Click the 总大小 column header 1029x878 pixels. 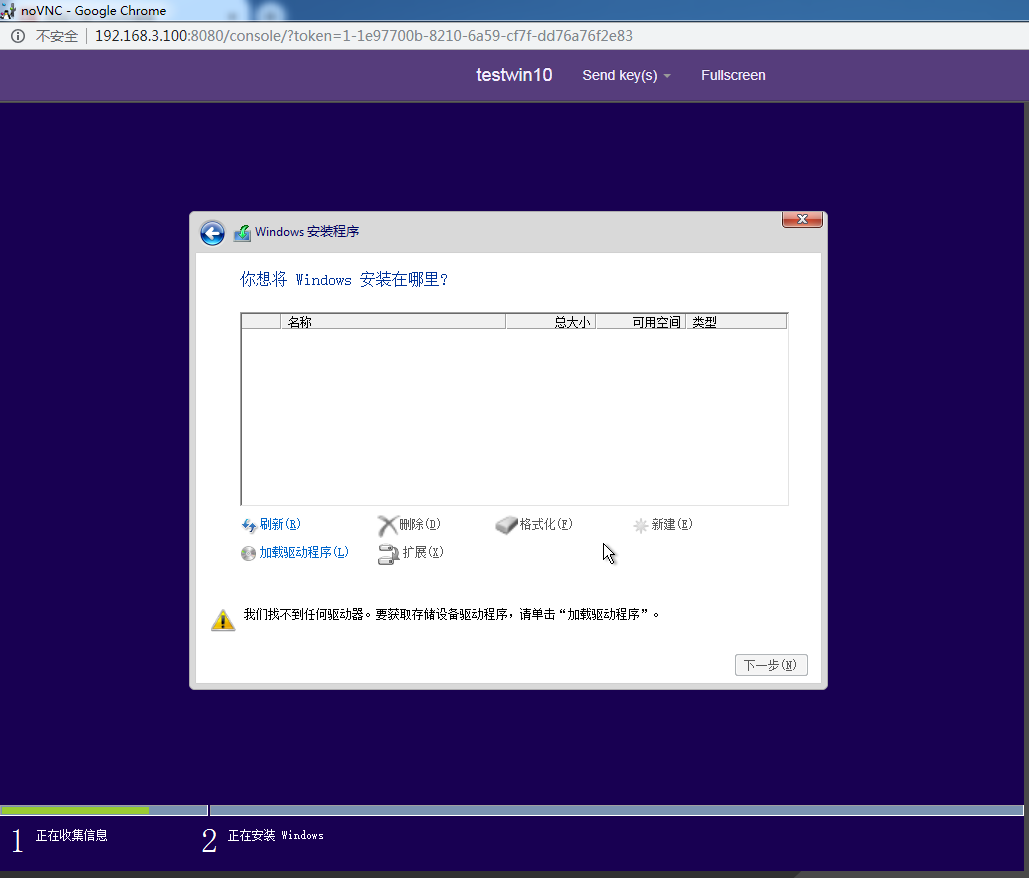[551, 322]
